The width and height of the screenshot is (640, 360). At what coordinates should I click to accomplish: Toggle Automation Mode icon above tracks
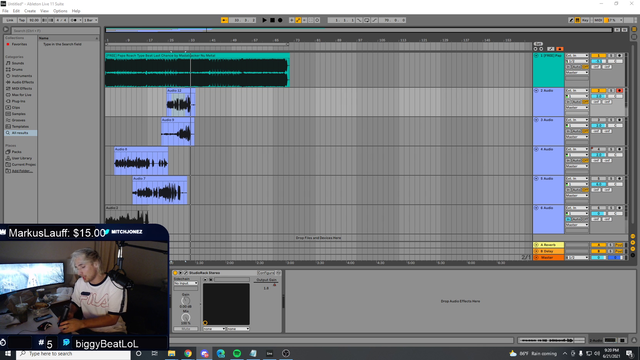[x=551, y=49]
